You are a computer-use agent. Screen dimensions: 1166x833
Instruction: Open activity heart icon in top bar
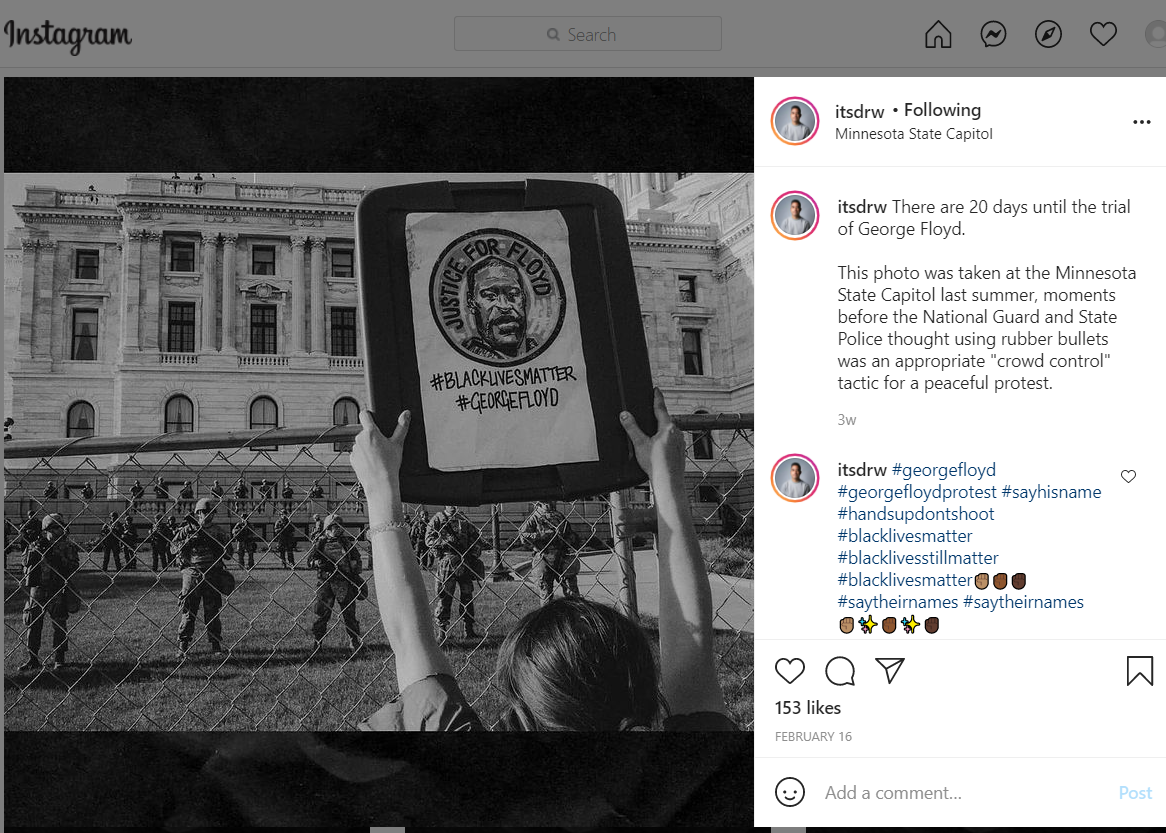[x=1103, y=35]
